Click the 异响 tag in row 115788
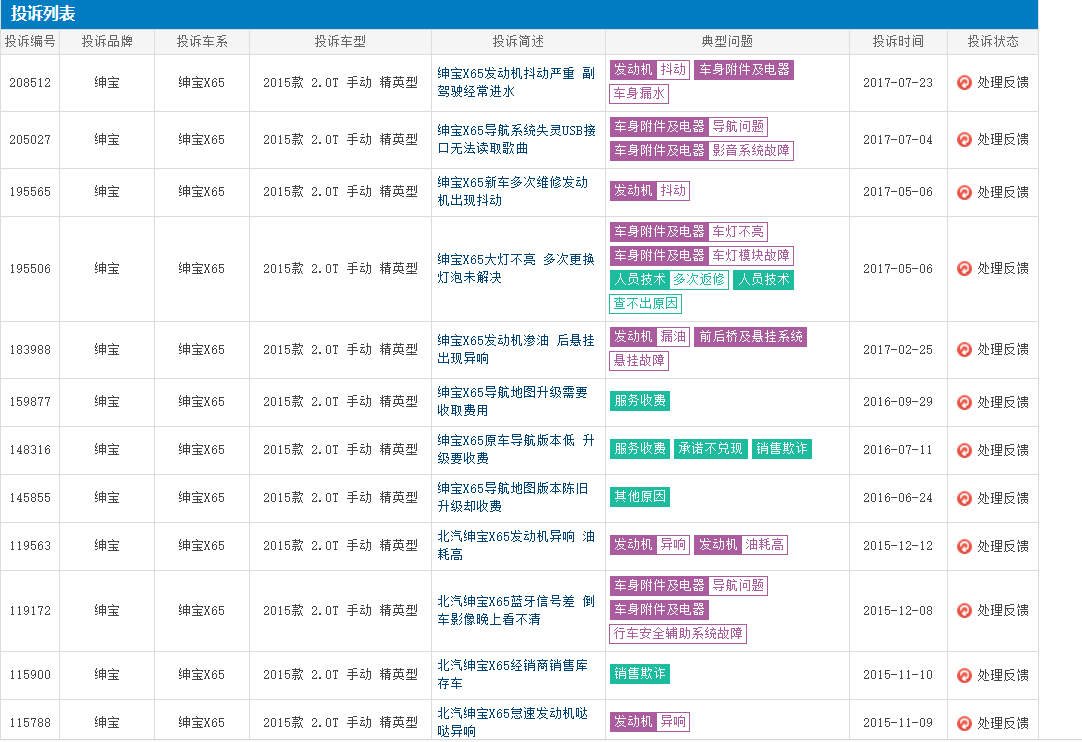The image size is (1082, 742). (x=673, y=721)
